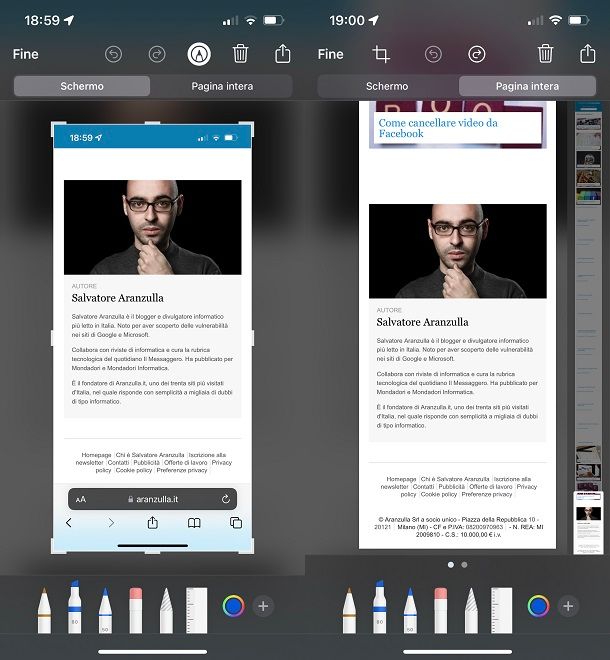
Task: Click undo arrow in the right editor
Action: [433, 54]
